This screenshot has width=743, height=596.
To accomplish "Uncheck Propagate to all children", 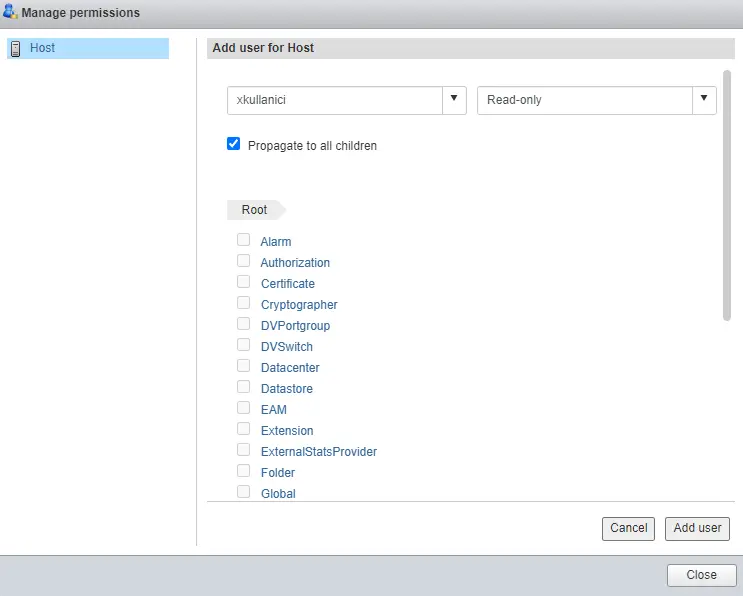I will (234, 145).
